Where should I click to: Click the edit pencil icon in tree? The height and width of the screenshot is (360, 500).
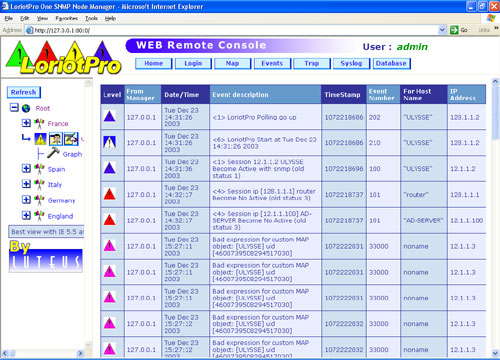pos(71,139)
